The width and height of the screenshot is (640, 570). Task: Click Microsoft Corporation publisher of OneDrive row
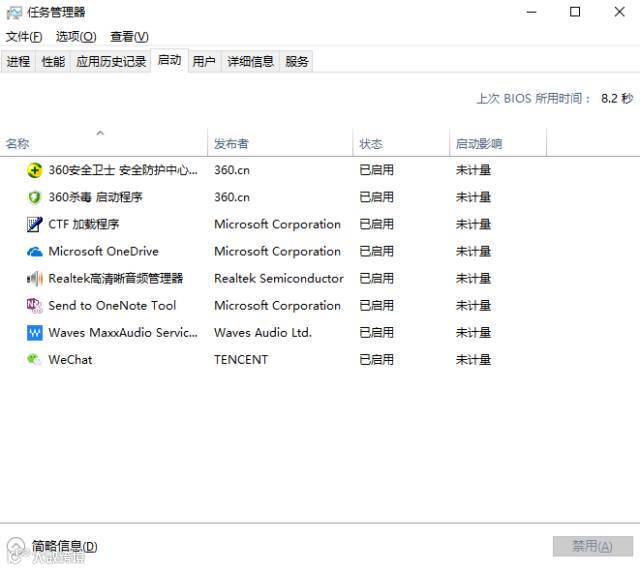278,252
